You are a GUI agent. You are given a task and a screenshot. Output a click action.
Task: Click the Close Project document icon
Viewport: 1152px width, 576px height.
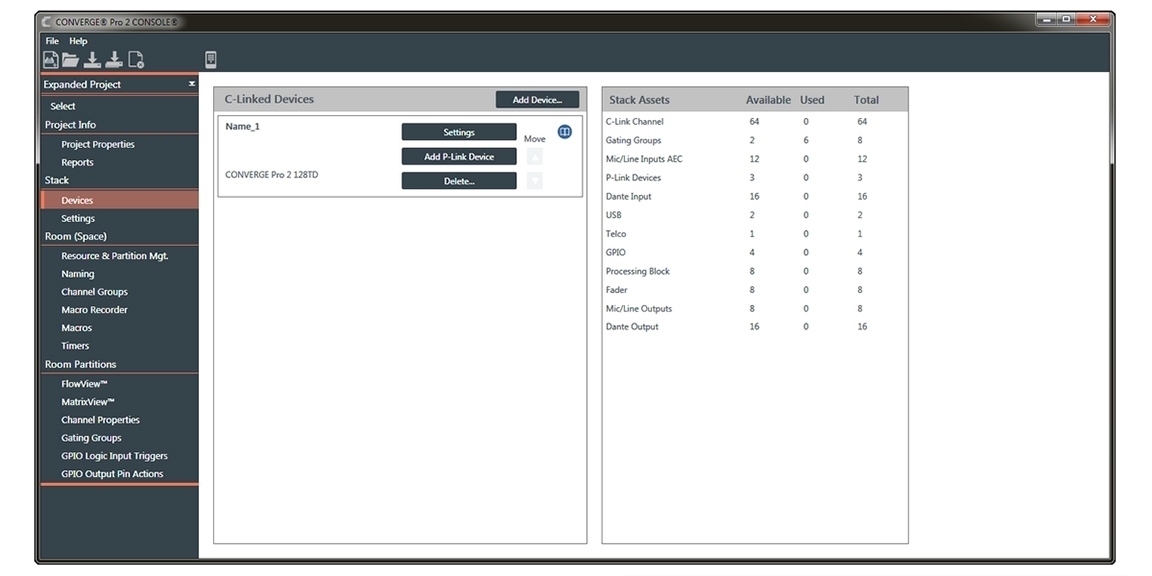point(136,60)
